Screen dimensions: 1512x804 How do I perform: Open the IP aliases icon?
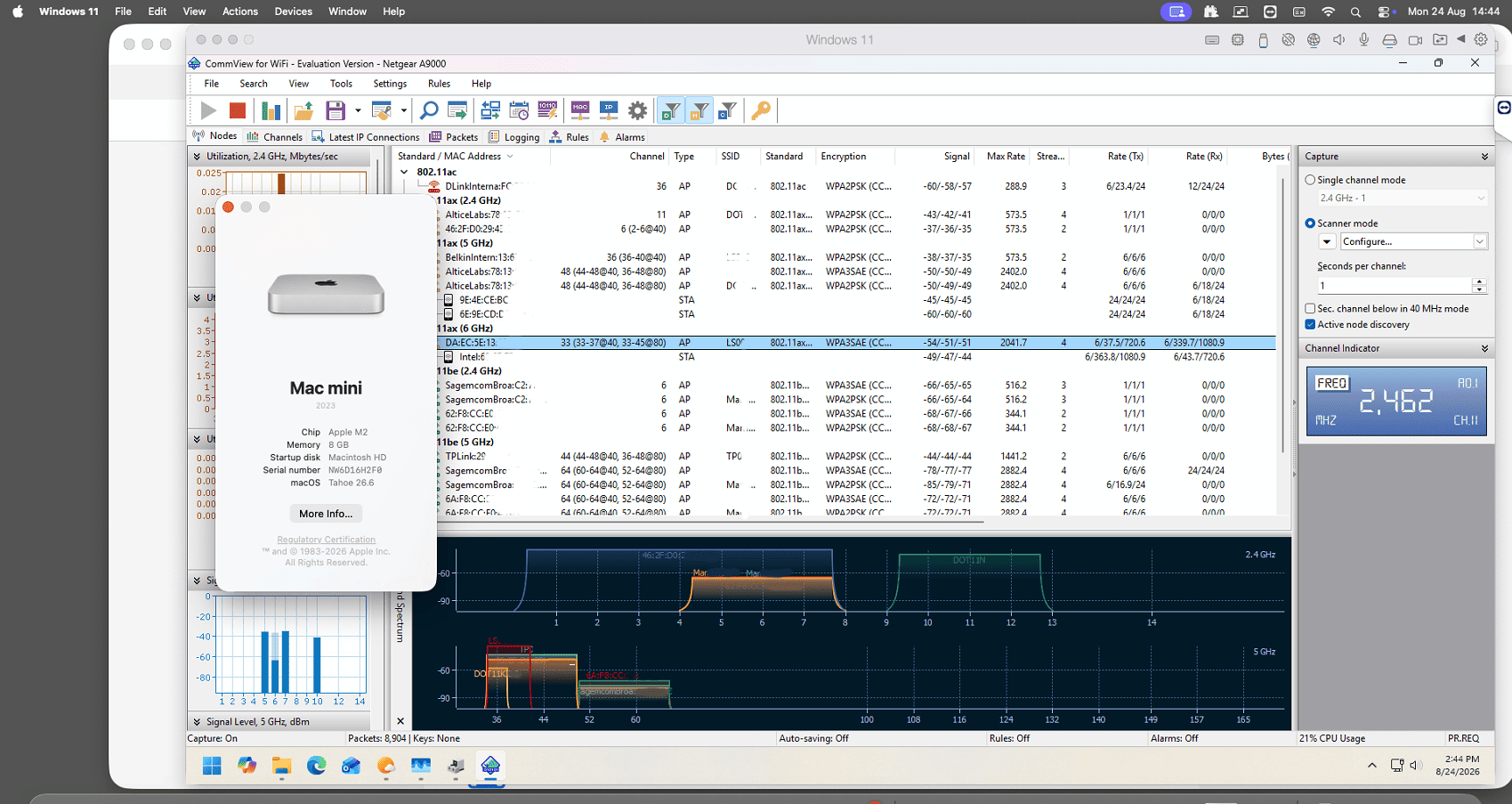[x=609, y=110]
